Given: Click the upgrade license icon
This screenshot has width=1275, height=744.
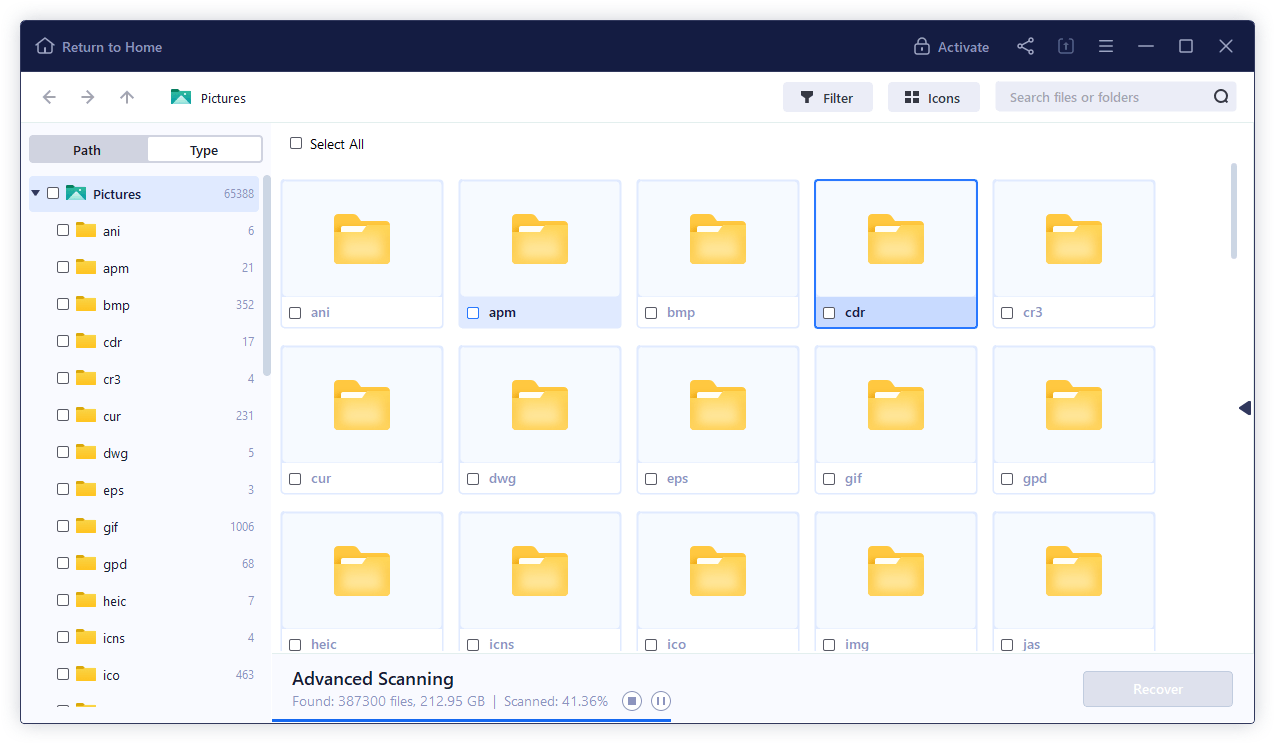Looking at the screenshot, I should click(1065, 46).
